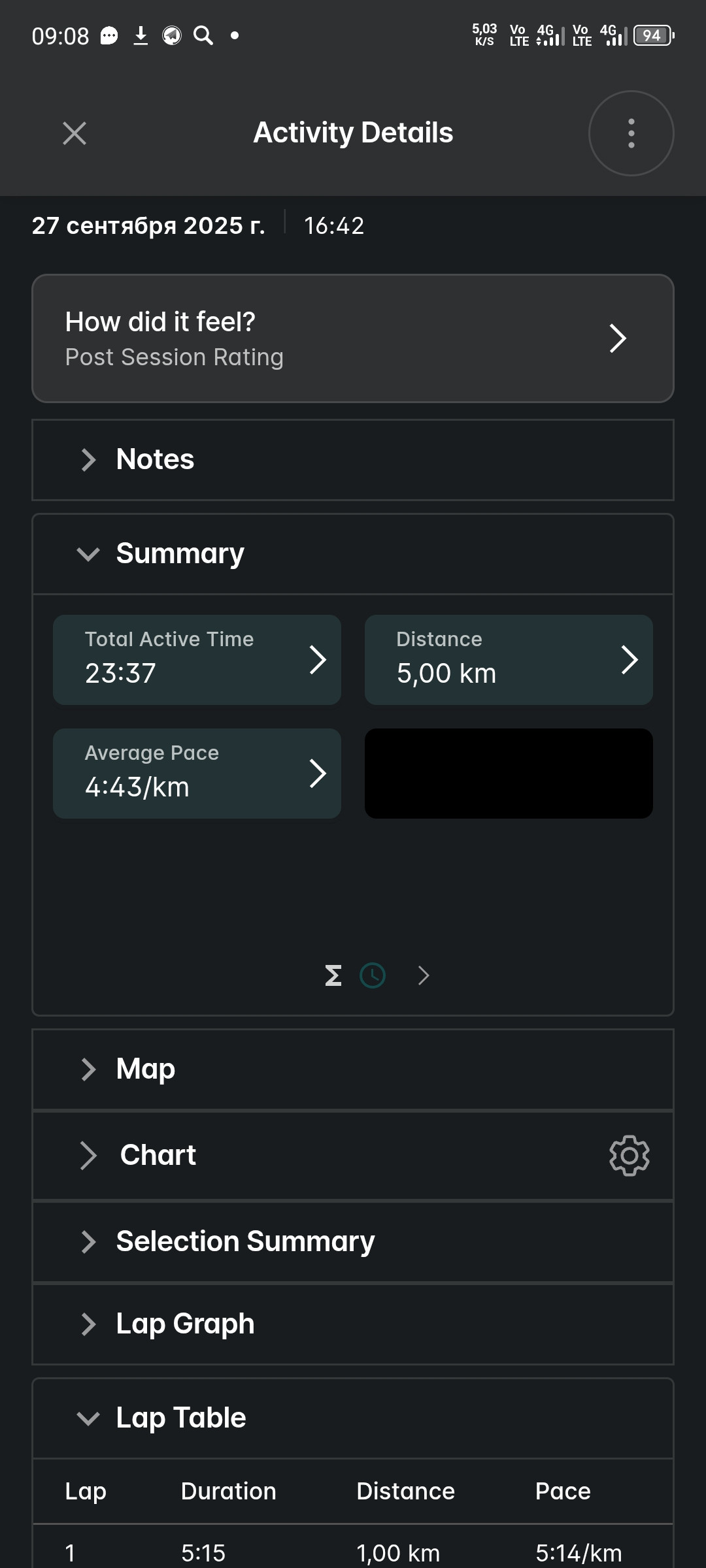The height and width of the screenshot is (1568, 706).
Task: Open chart settings gear icon
Action: [x=629, y=1156]
